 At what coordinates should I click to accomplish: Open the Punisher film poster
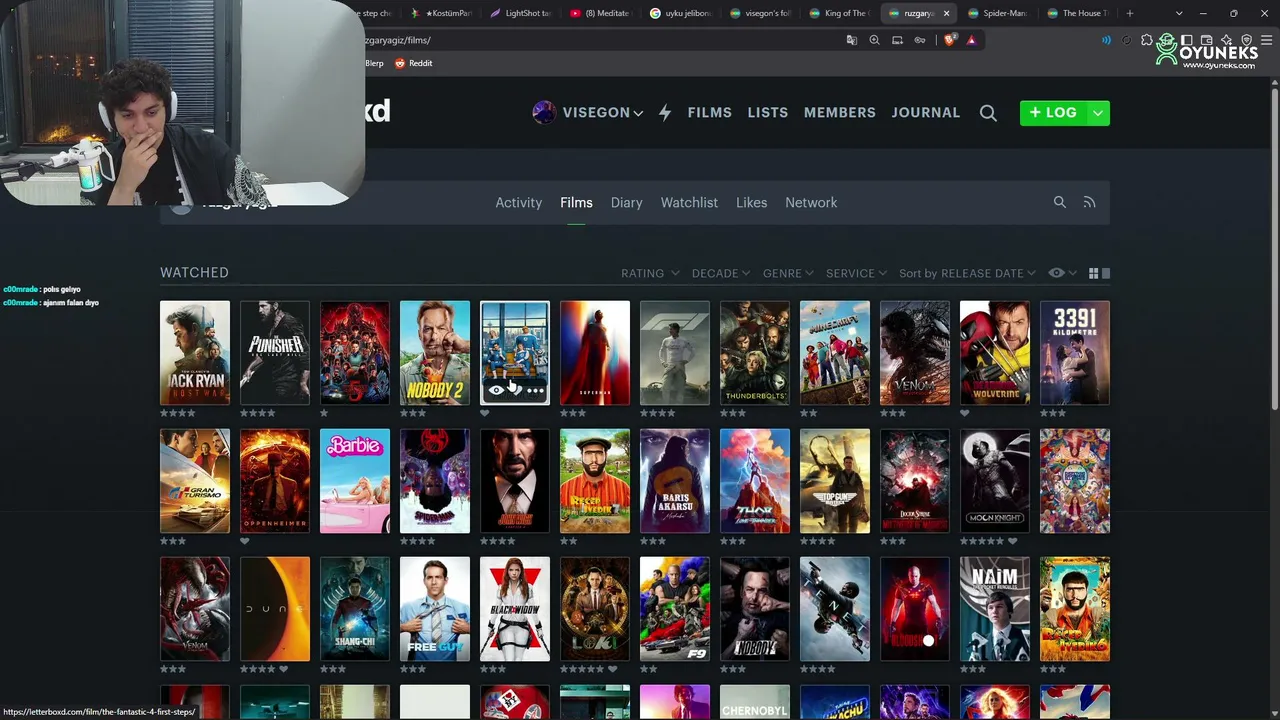275,353
